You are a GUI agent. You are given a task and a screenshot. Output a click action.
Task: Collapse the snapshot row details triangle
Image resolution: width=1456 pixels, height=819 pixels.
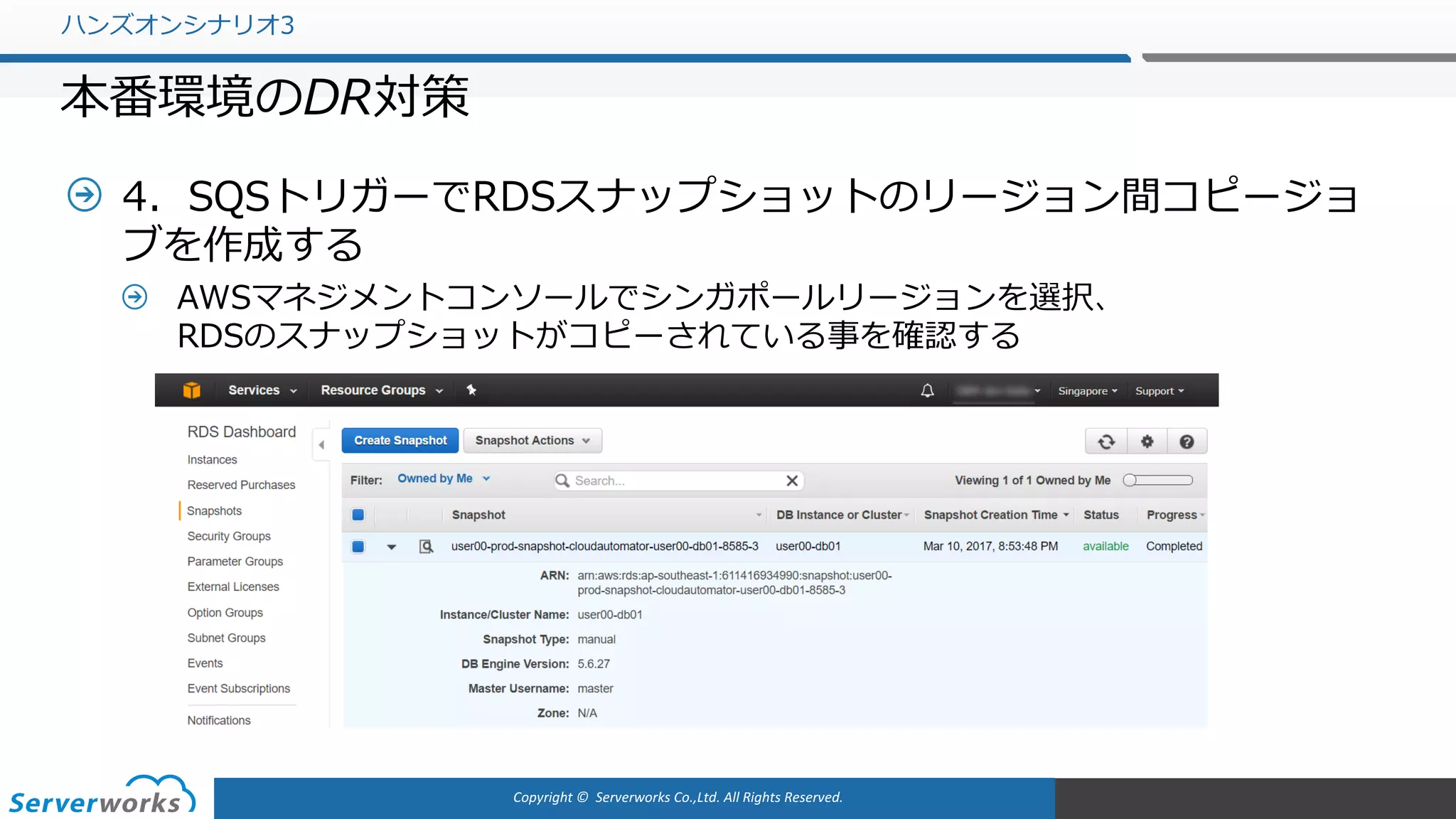[x=391, y=547]
